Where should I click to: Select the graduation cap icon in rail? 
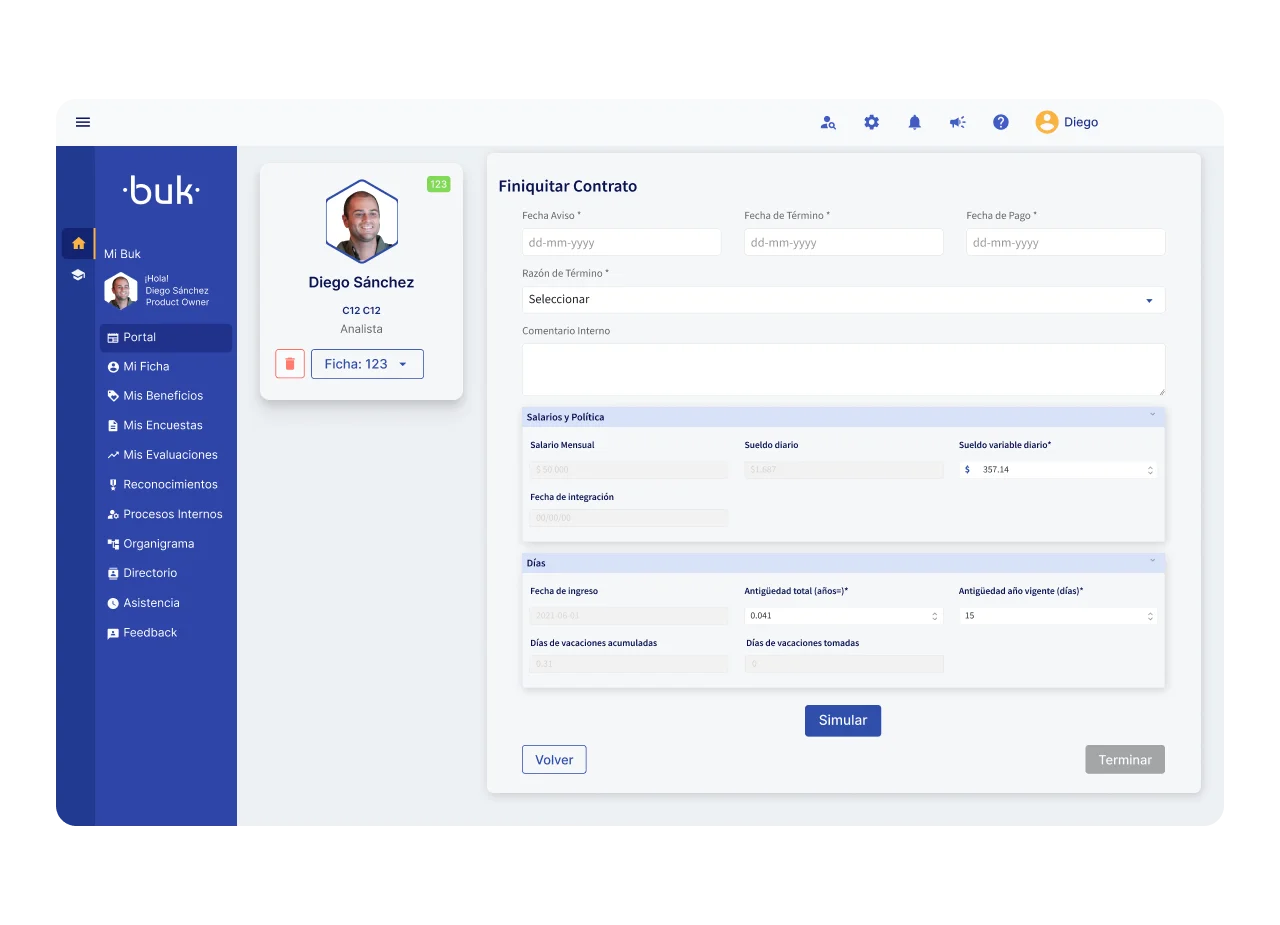tap(78, 275)
